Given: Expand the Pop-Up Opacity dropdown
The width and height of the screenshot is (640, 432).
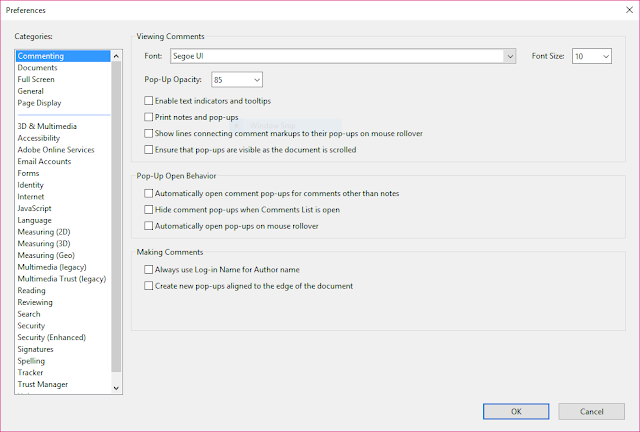Looking at the screenshot, I should pyautogui.click(x=237, y=80).
